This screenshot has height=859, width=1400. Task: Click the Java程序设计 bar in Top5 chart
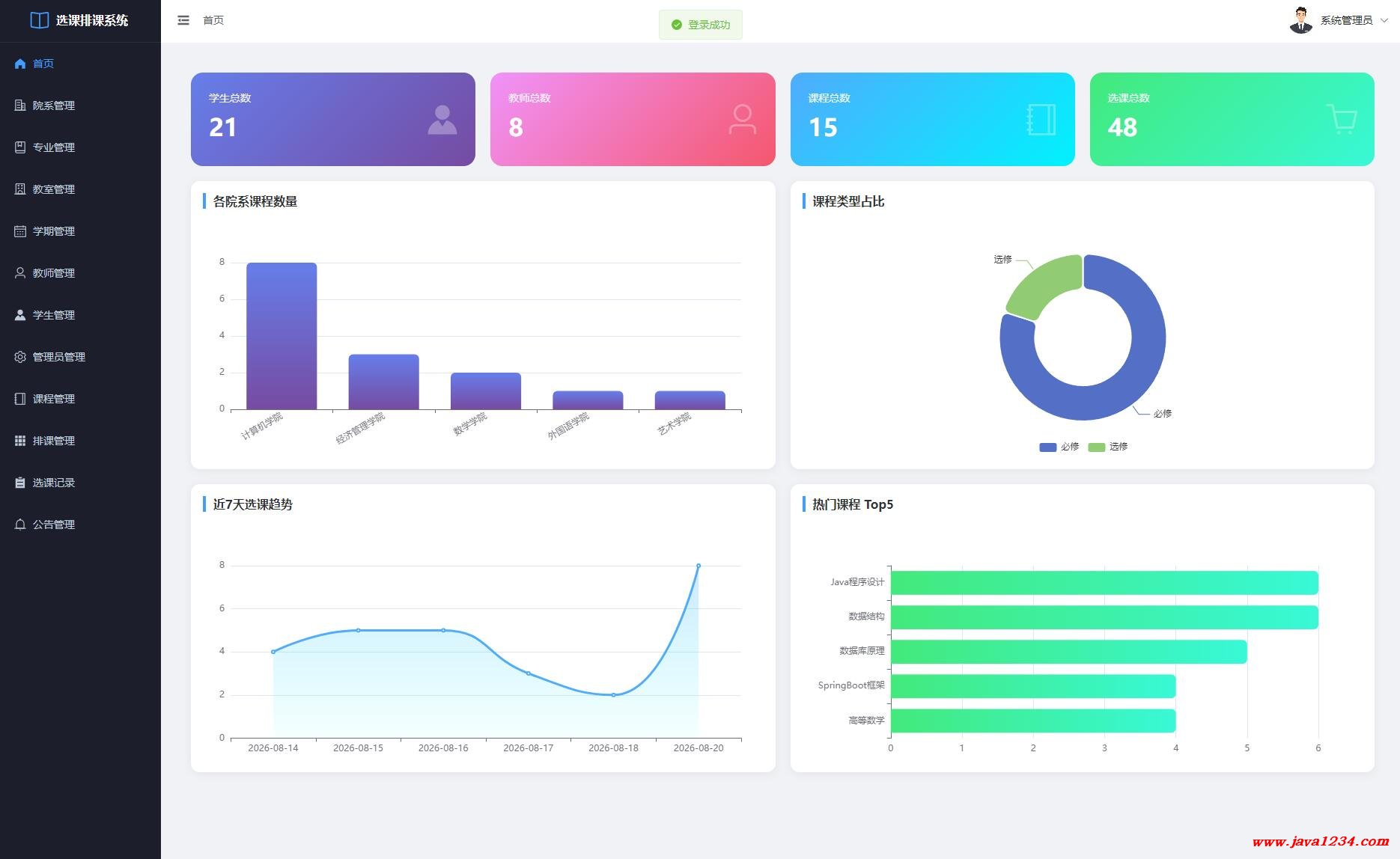coord(1104,583)
